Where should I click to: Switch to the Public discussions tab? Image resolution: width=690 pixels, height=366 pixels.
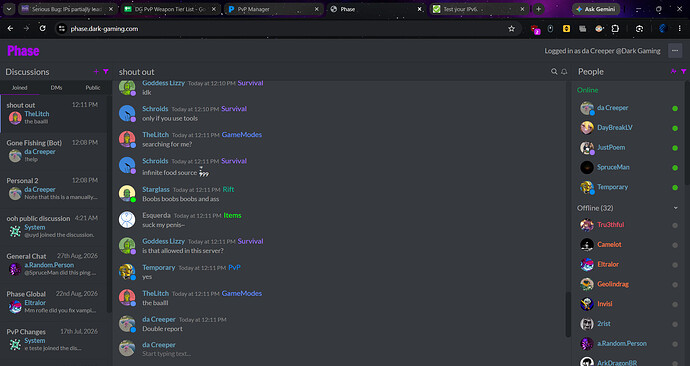tap(93, 88)
